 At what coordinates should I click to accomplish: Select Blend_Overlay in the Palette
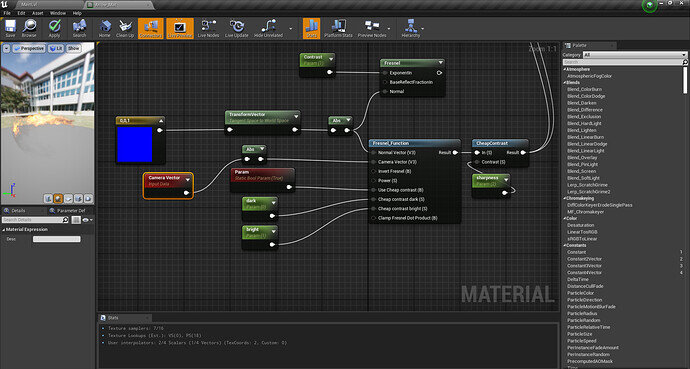(x=582, y=157)
